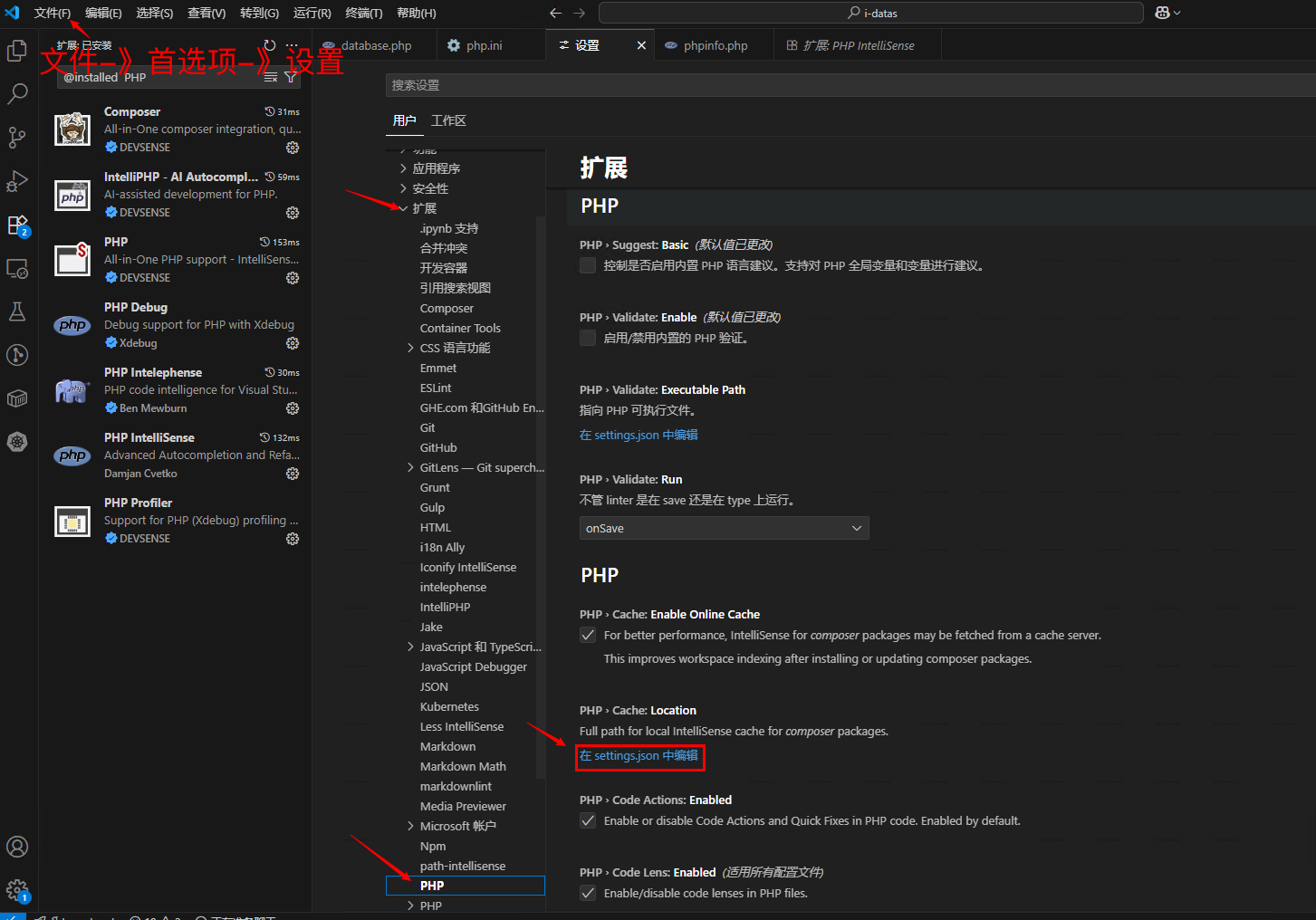Viewport: 1316px width, 920px height.
Task: Select Composer in settings tree
Action: click(x=447, y=308)
